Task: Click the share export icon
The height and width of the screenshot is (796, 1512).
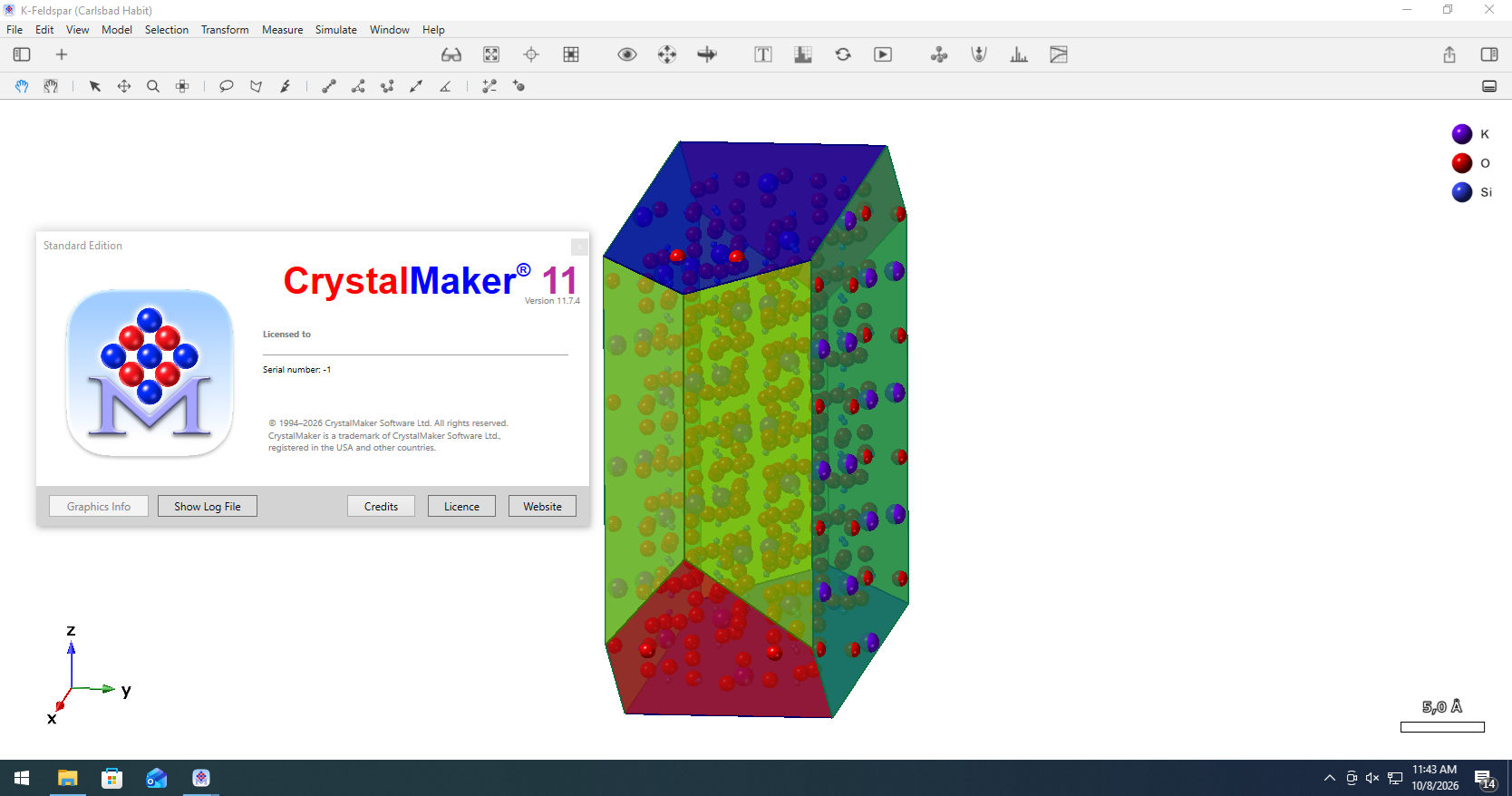Action: click(1449, 54)
